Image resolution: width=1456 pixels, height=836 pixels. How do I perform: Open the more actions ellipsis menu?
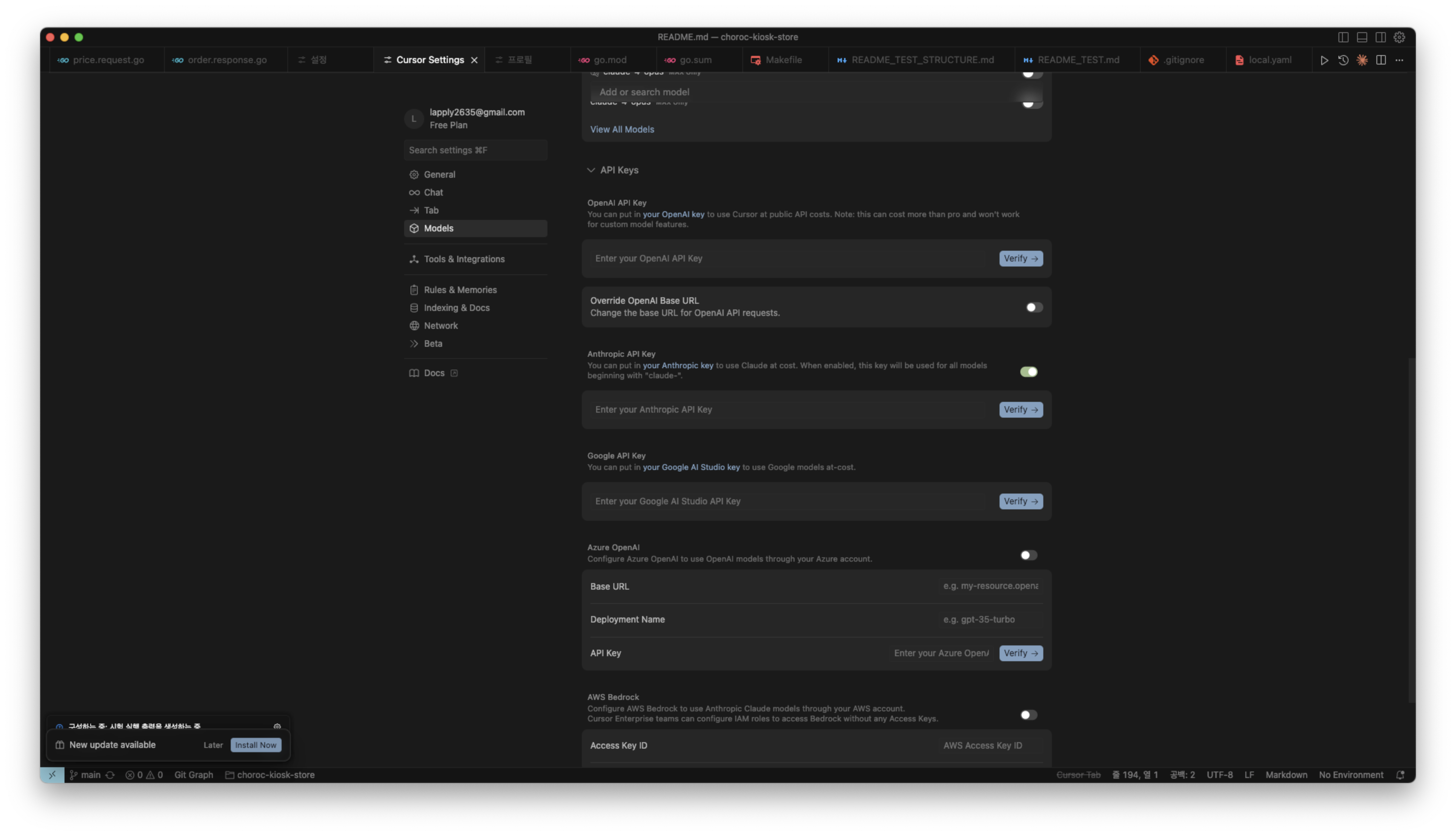click(x=1399, y=60)
